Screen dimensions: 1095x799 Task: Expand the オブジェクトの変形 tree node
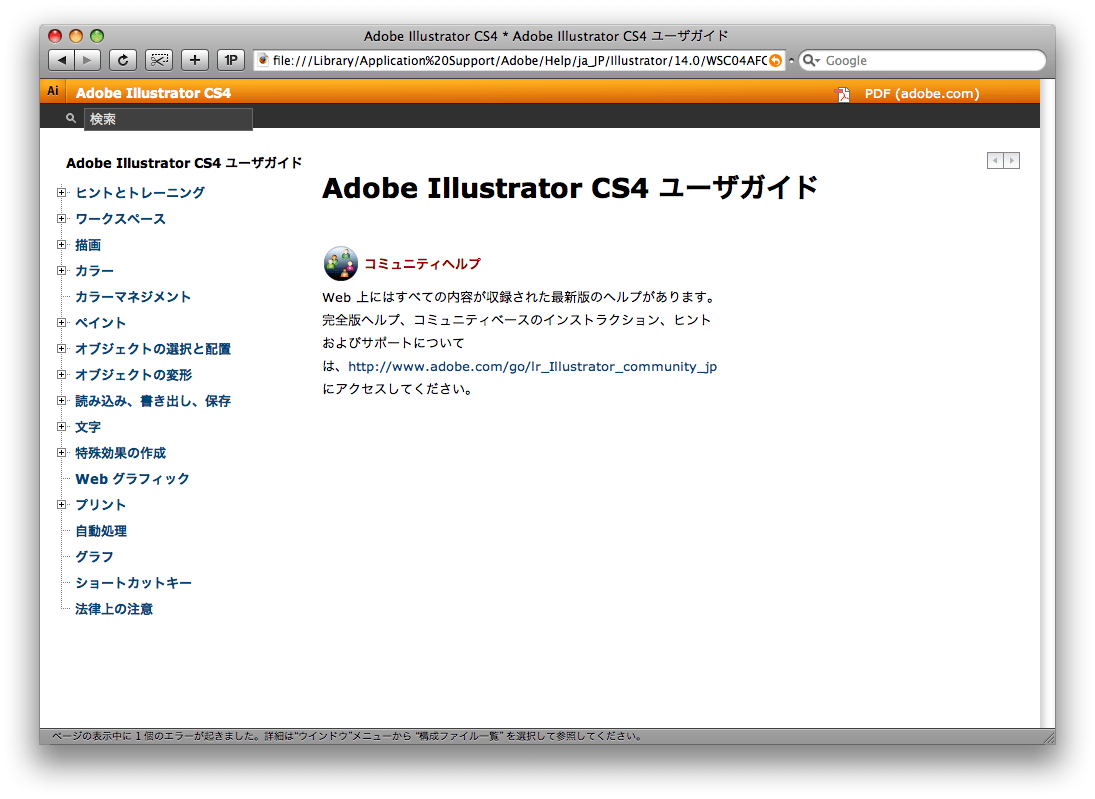point(61,374)
